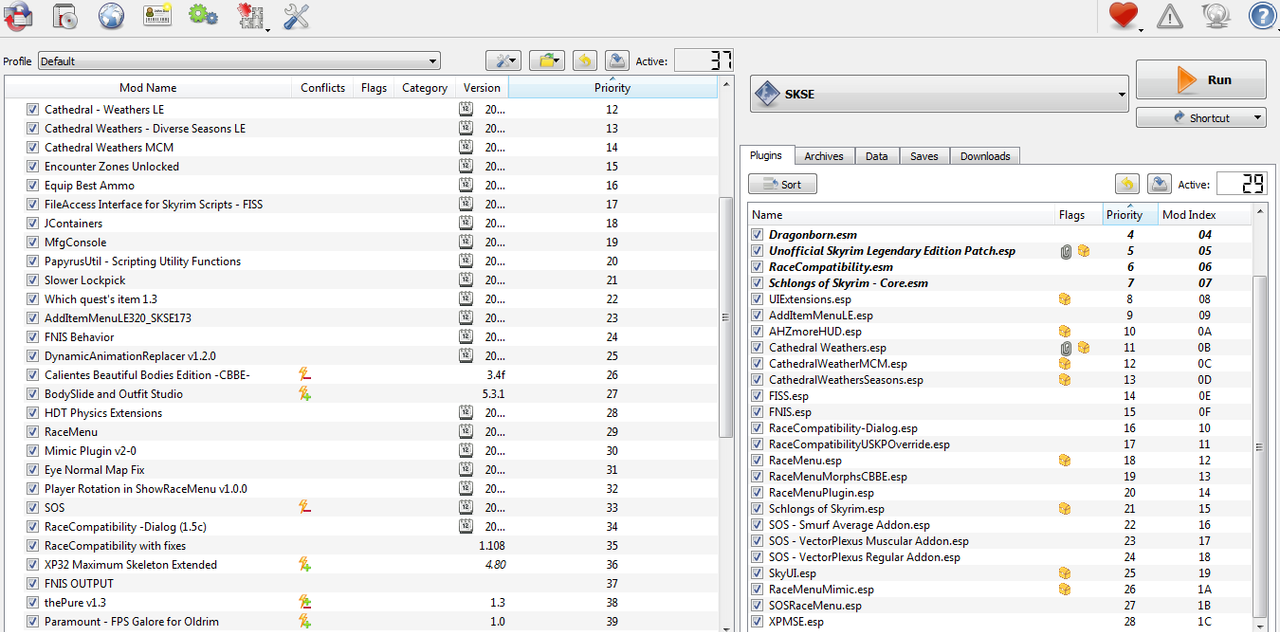Sort mods by Version column header
The image size is (1280, 632).
pos(482,88)
